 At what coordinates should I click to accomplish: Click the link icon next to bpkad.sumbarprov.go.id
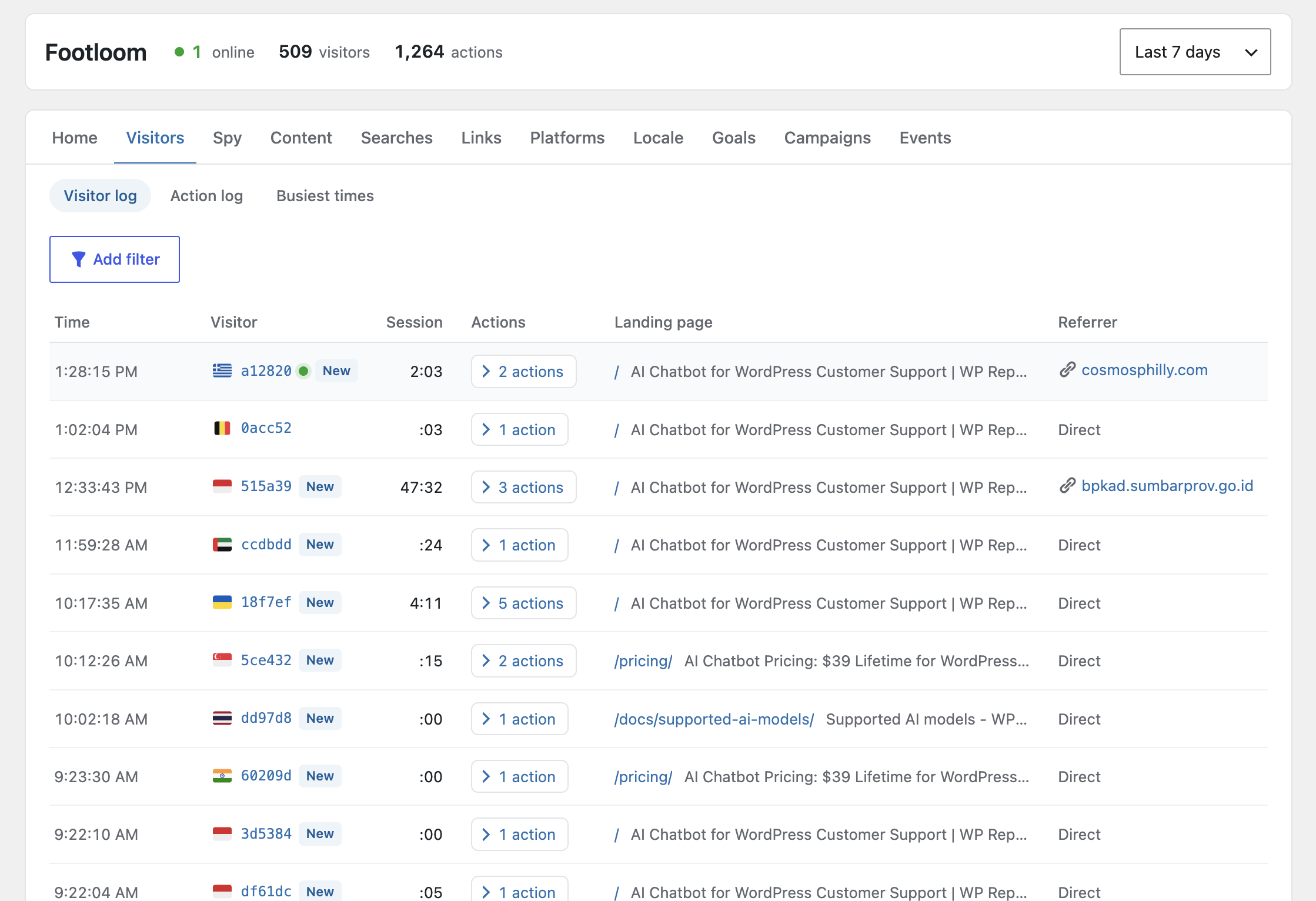1067,486
